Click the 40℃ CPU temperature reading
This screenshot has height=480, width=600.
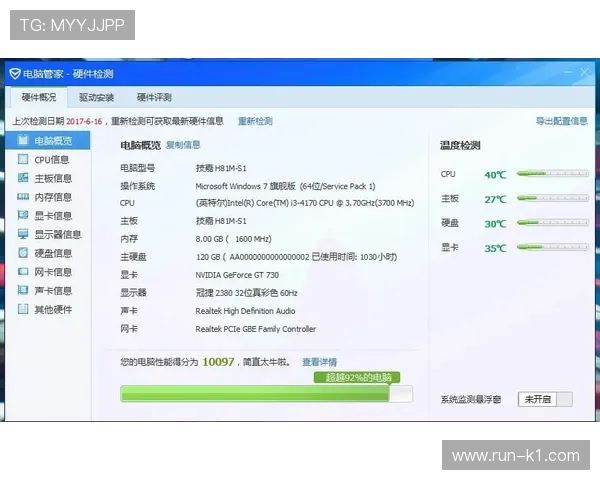[495, 175]
